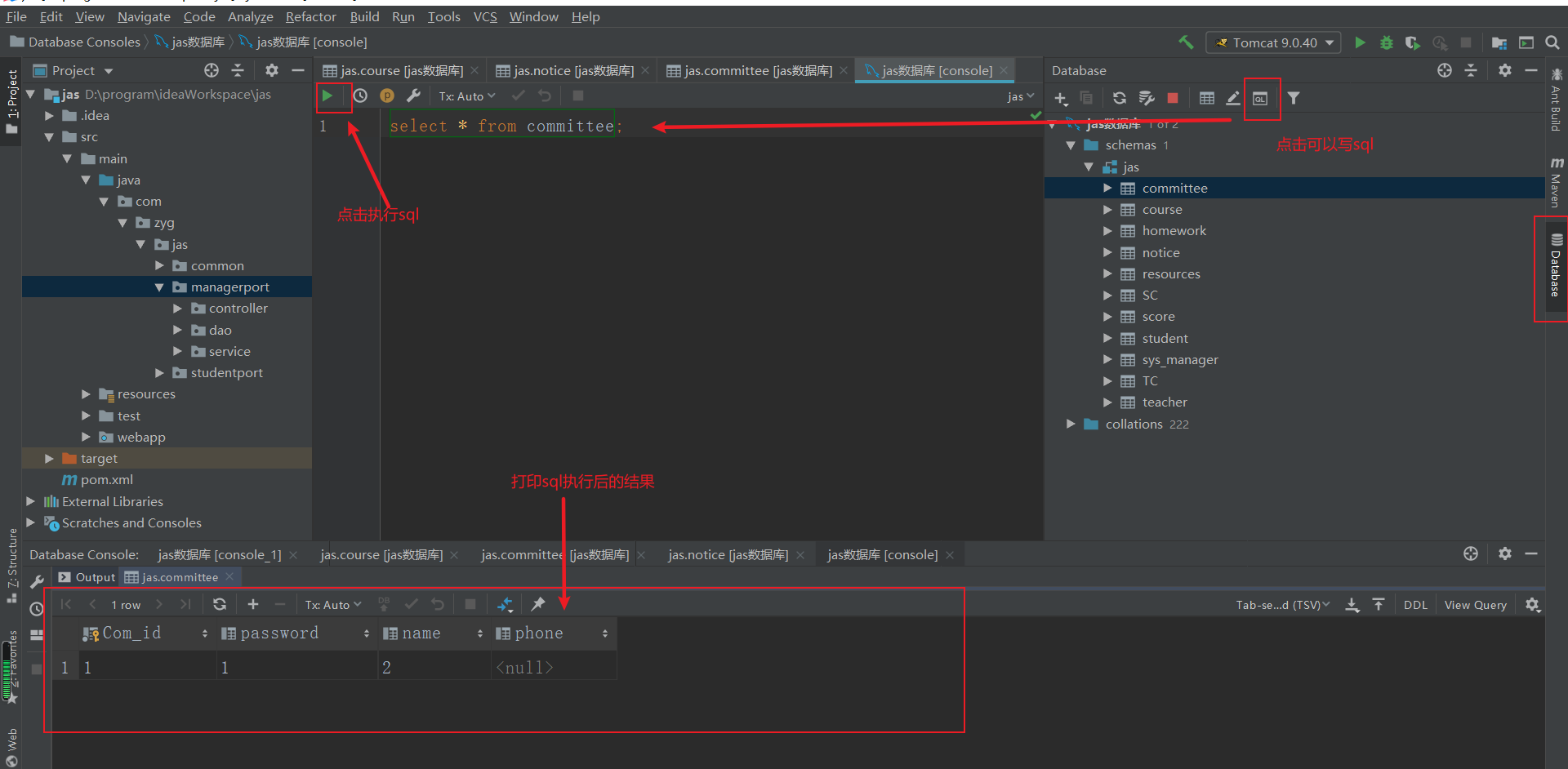1568x769 pixels.
Task: Open the query history clock icon
Action: pyautogui.click(x=360, y=96)
